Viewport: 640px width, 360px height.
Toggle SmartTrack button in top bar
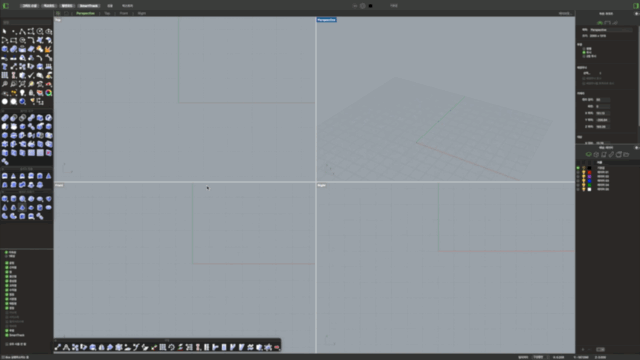tap(89, 6)
